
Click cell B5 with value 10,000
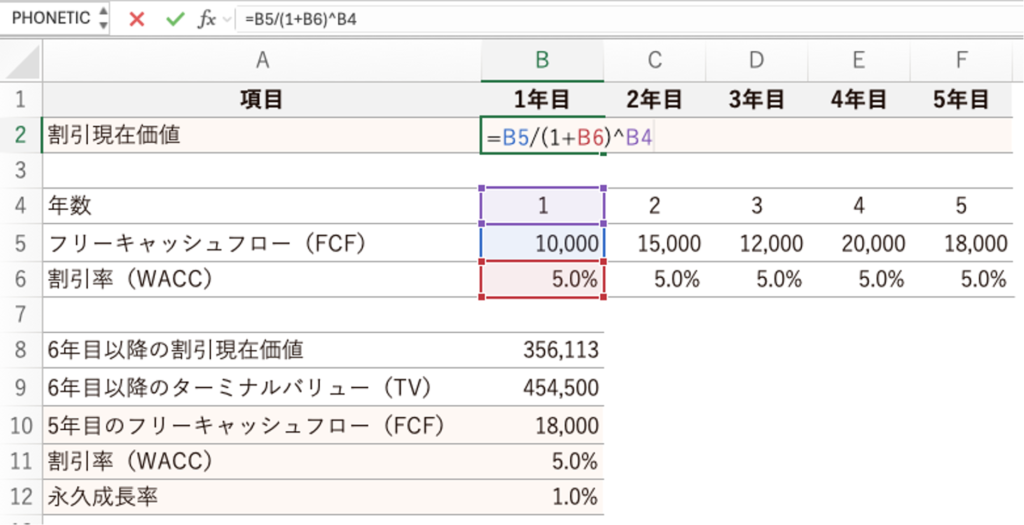point(542,243)
